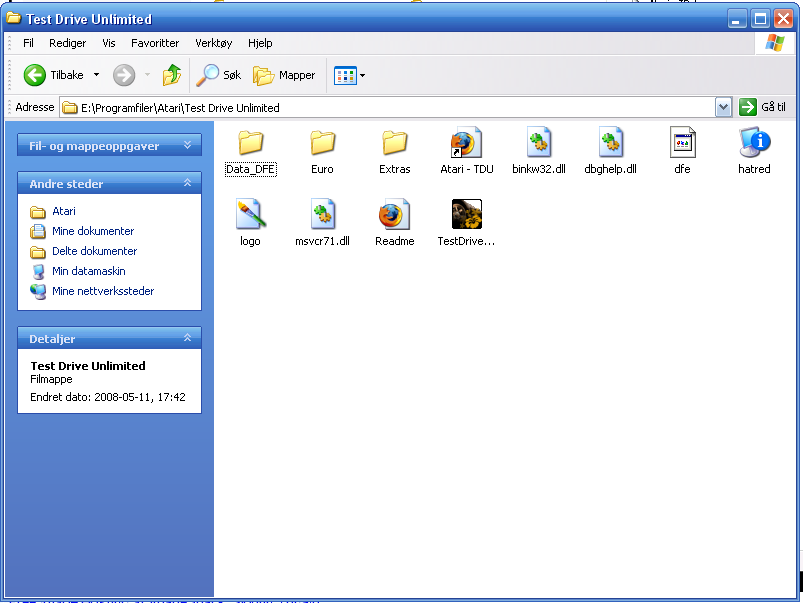This screenshot has width=803, height=603.
Task: Maximize the Test Drive Unlimited window
Action: 760,19
